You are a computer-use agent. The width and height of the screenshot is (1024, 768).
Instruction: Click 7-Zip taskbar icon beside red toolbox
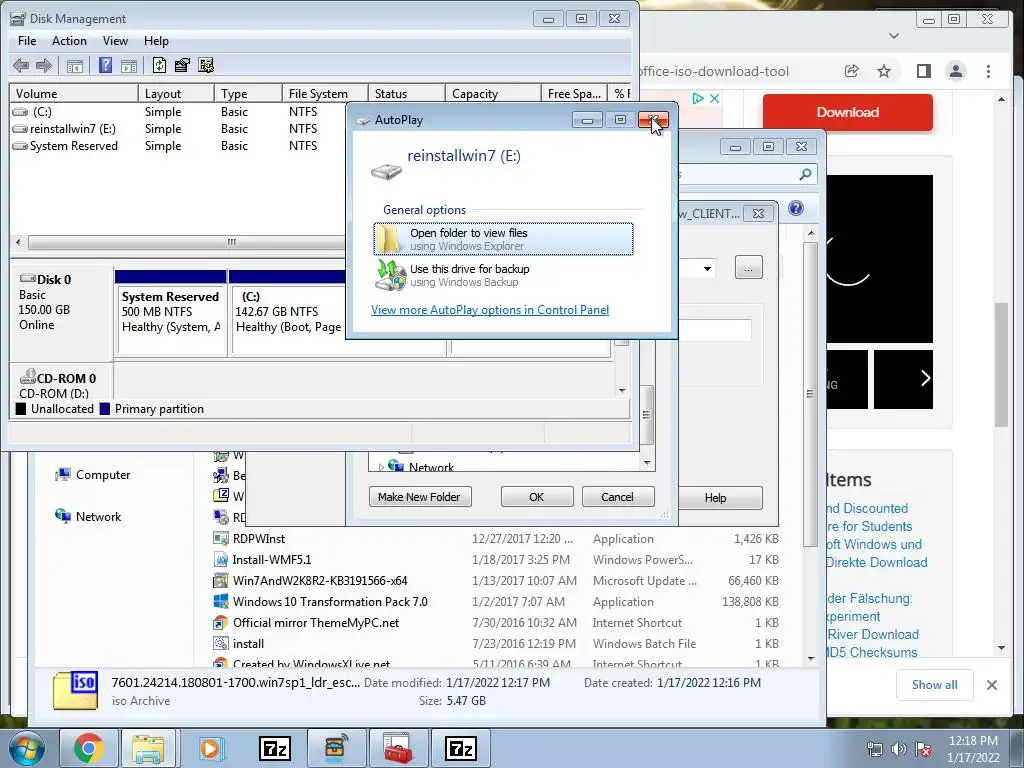460,748
